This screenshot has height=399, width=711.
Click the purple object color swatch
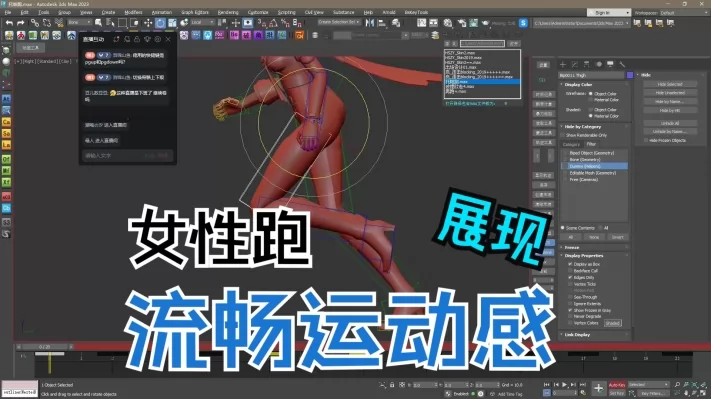630,75
